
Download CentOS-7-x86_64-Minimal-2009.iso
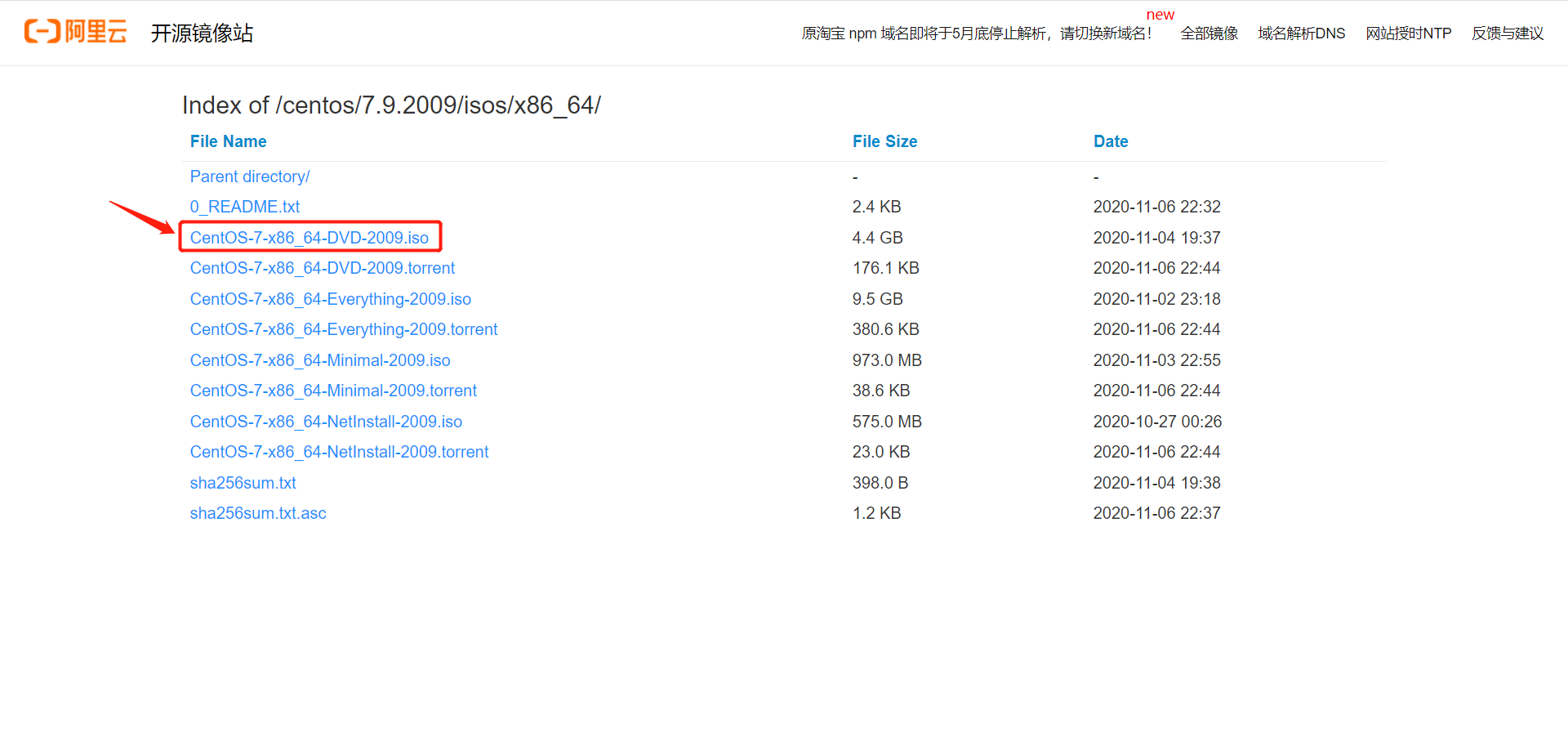tap(320, 360)
